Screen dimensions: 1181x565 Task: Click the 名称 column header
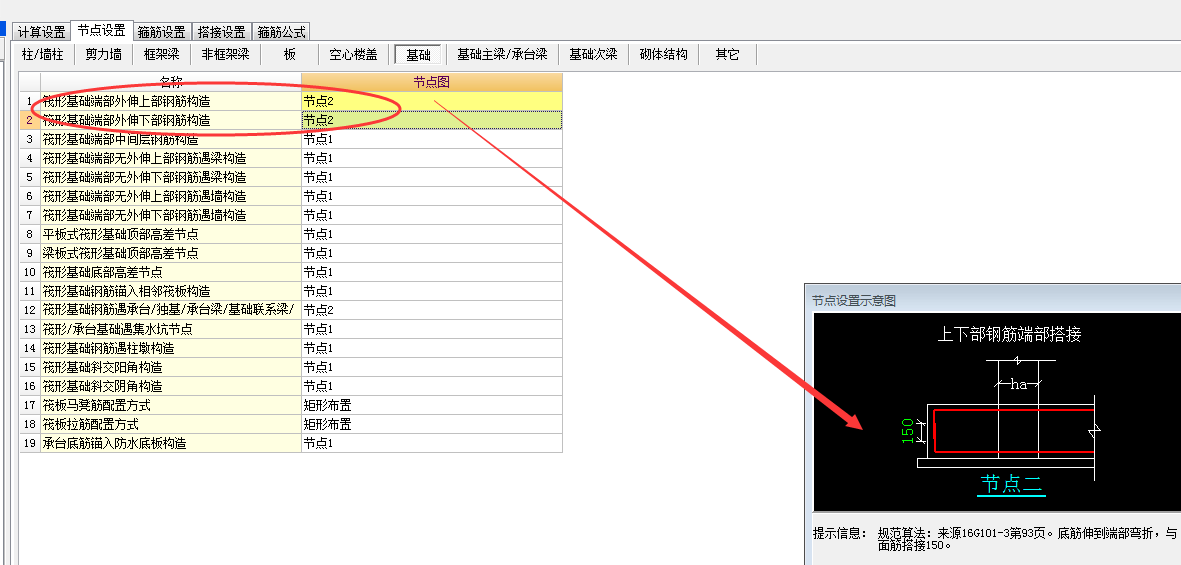click(171, 82)
